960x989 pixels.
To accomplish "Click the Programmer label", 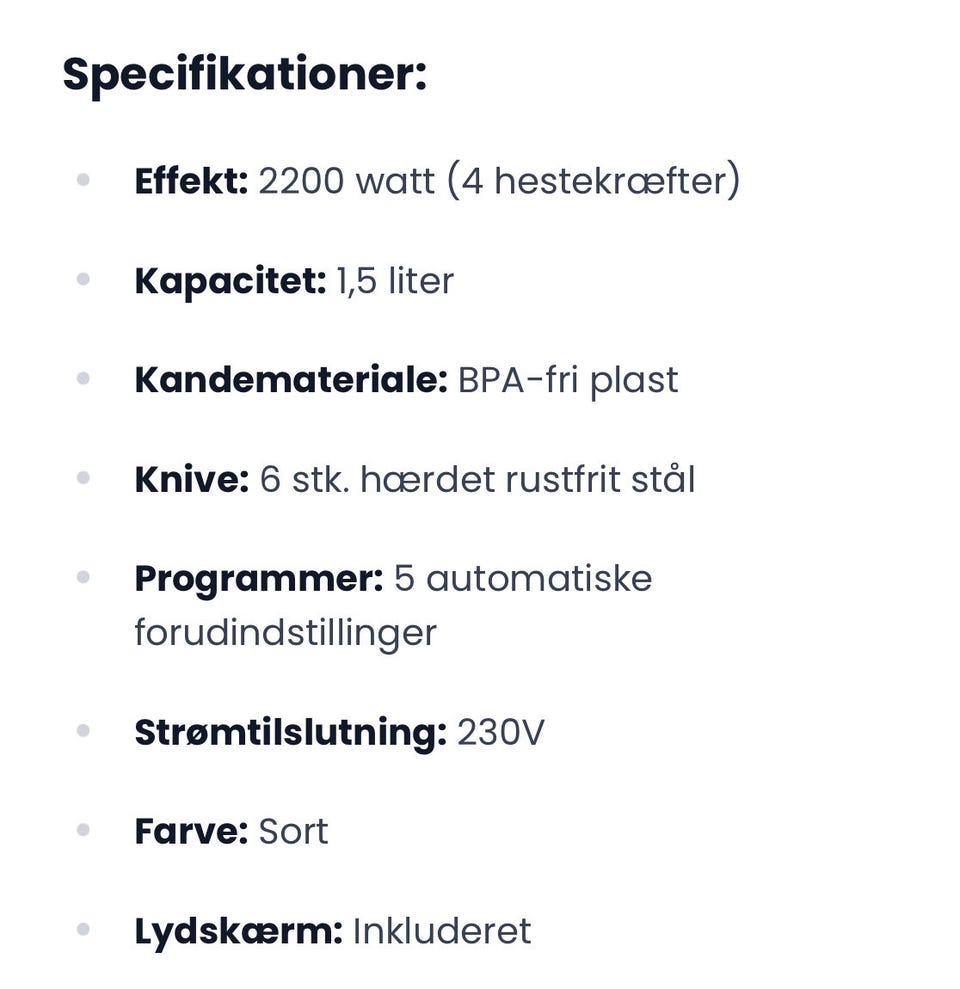I will point(258,578).
